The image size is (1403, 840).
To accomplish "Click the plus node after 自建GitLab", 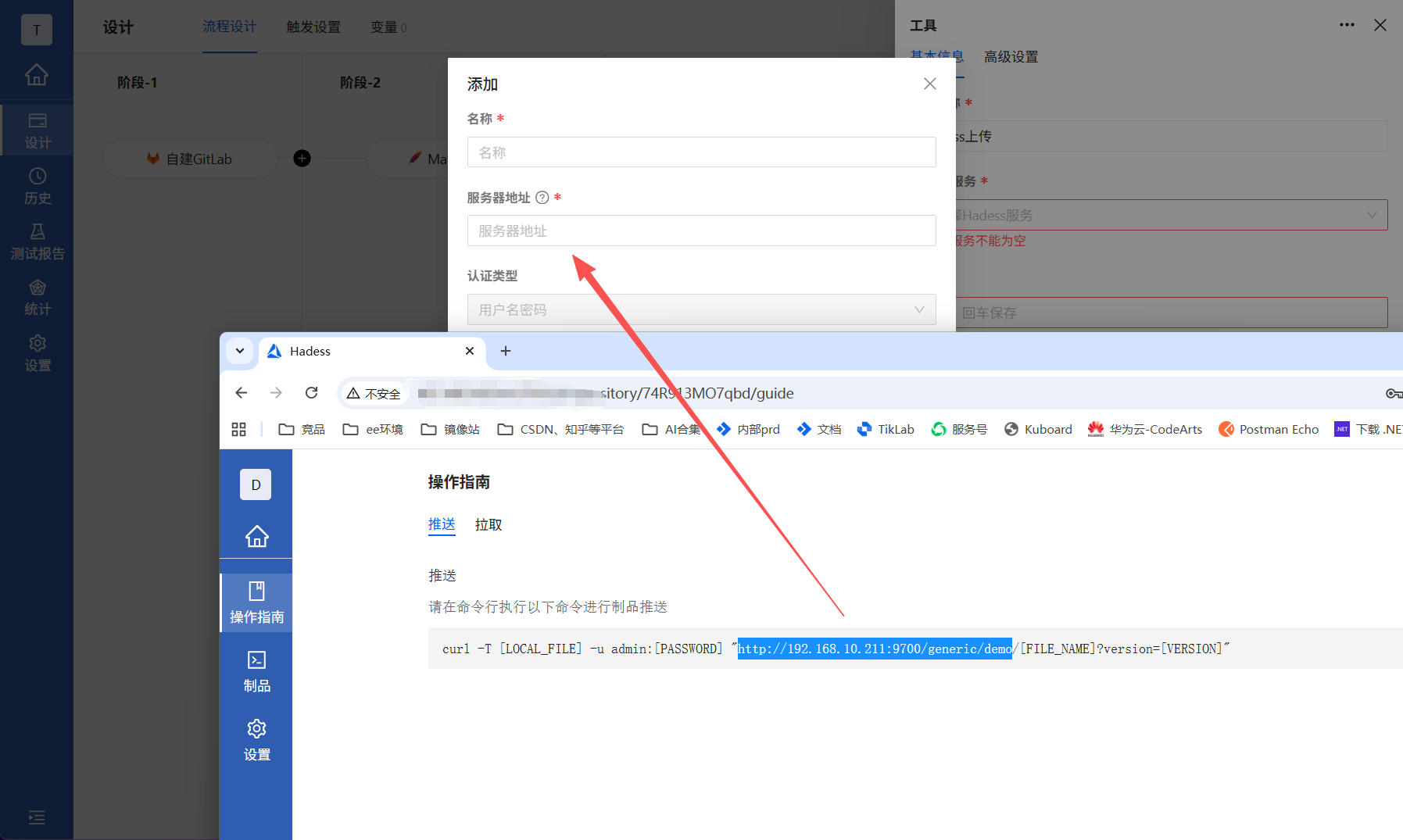I will (x=302, y=159).
